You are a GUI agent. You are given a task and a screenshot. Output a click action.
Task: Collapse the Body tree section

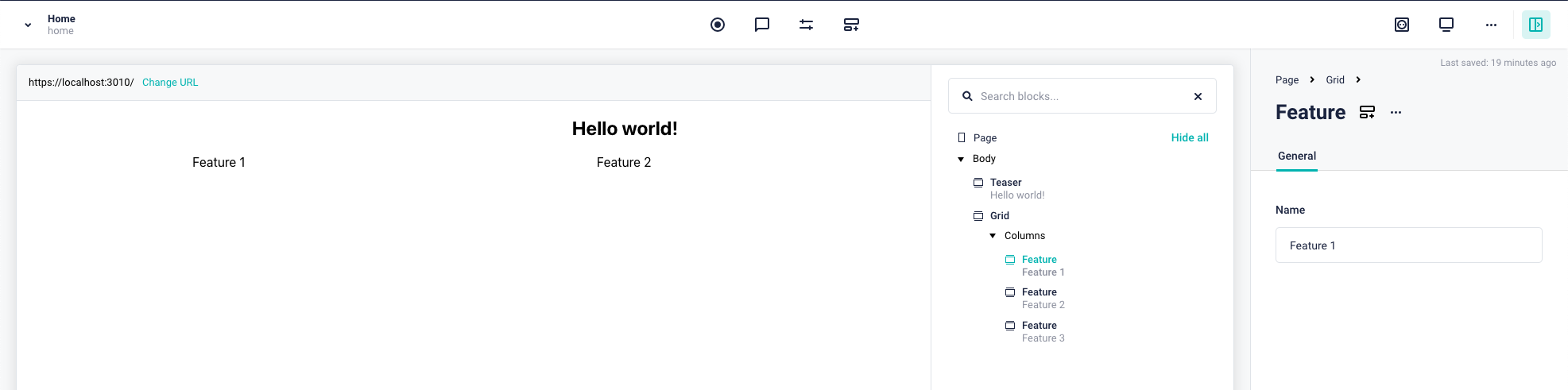[x=961, y=159]
